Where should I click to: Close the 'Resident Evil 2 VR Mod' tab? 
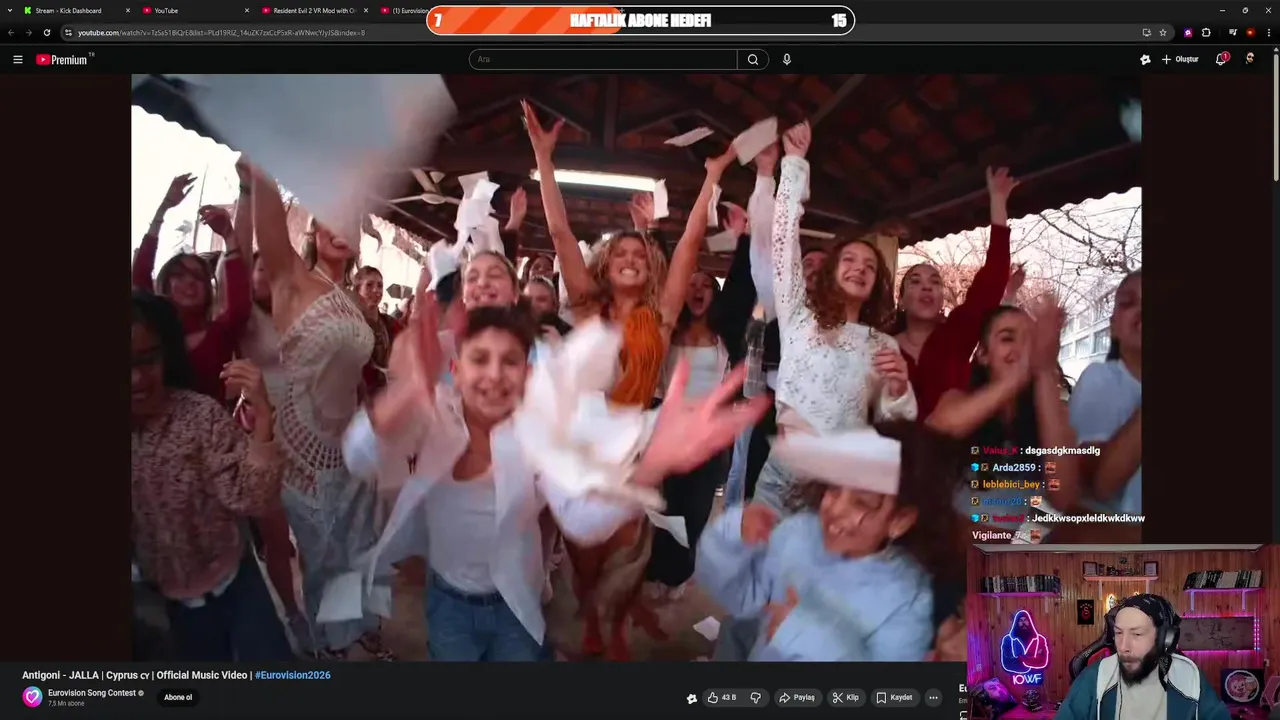click(366, 10)
